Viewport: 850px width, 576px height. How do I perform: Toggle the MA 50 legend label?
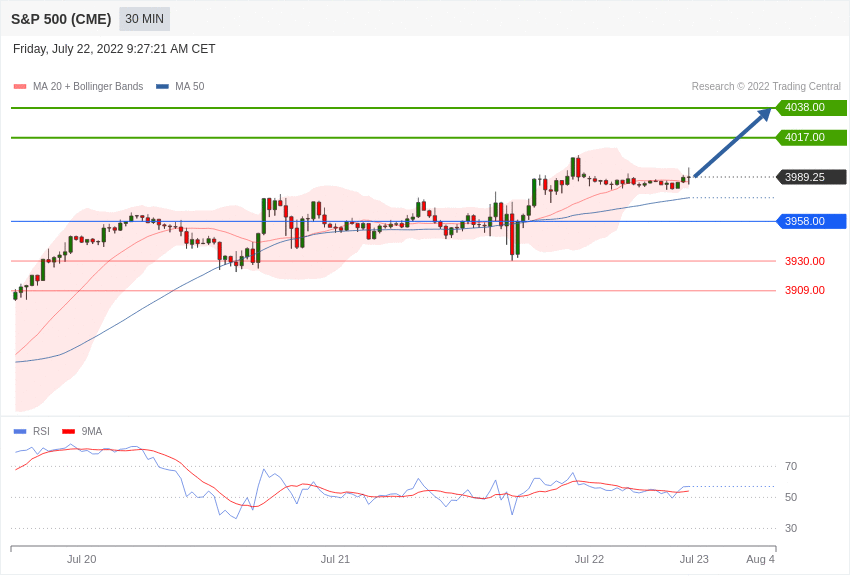coord(190,86)
